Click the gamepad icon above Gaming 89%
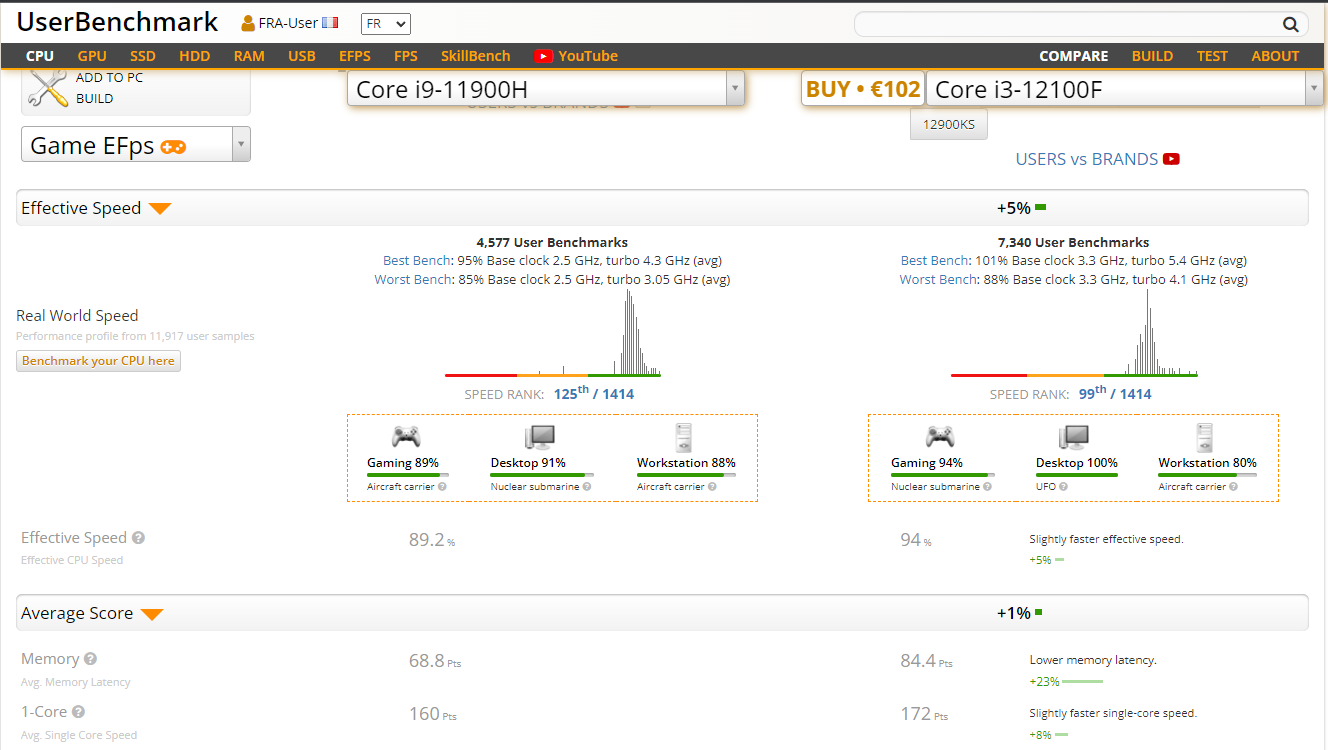This screenshot has height=750, width=1328. click(406, 437)
